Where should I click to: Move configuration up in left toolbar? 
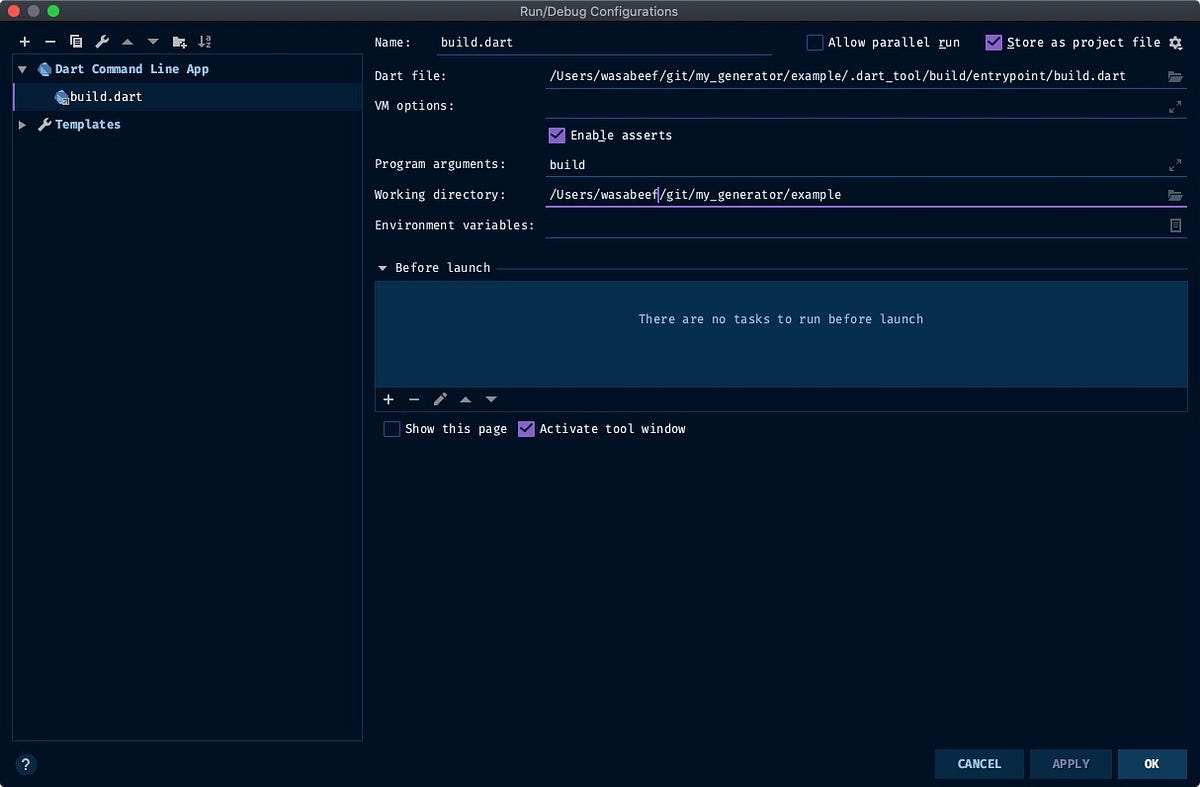pyautogui.click(x=127, y=42)
